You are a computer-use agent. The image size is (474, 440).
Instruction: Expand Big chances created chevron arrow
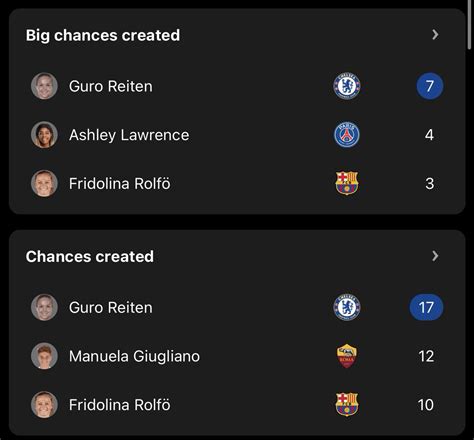point(435,35)
